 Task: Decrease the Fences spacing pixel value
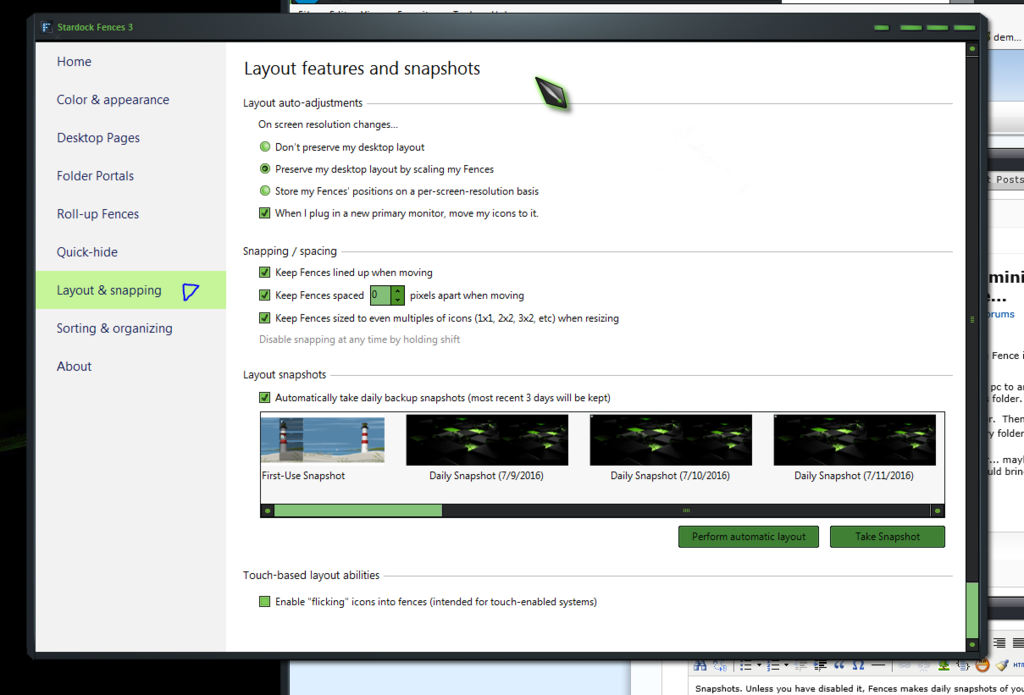(x=398, y=300)
